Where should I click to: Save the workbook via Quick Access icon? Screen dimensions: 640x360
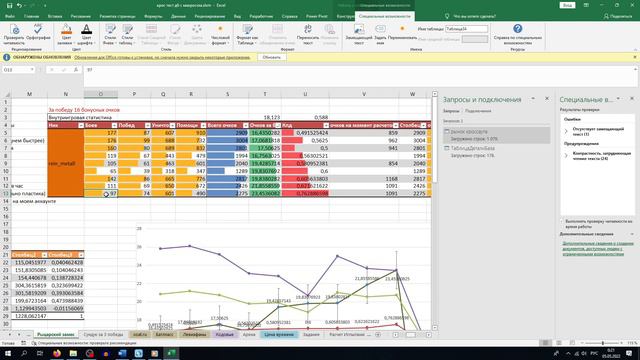coord(9,5)
